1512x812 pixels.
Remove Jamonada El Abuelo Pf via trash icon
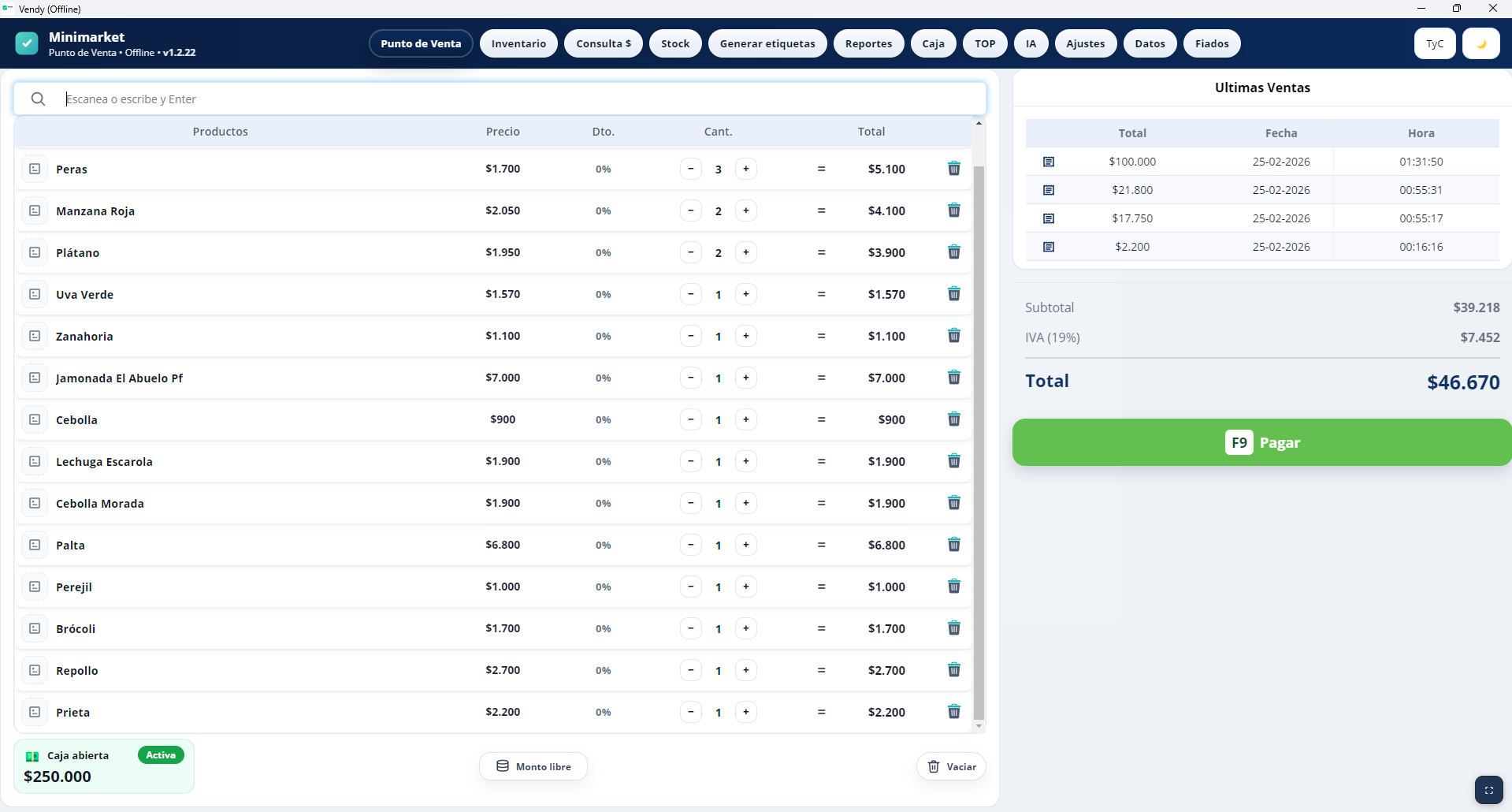953,378
